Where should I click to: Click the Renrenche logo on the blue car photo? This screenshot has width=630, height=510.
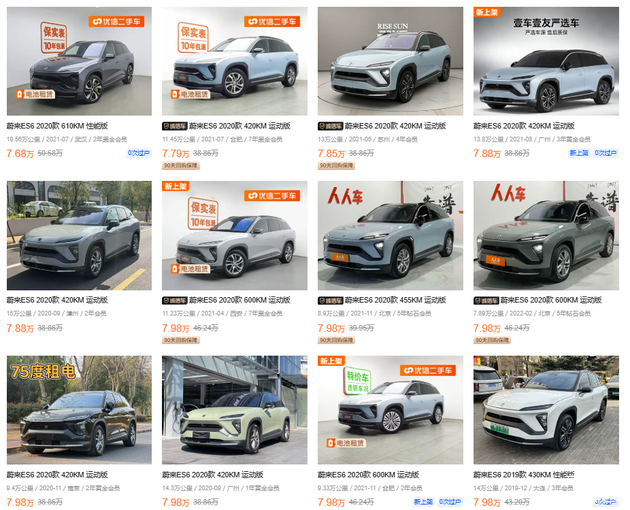click(345, 196)
